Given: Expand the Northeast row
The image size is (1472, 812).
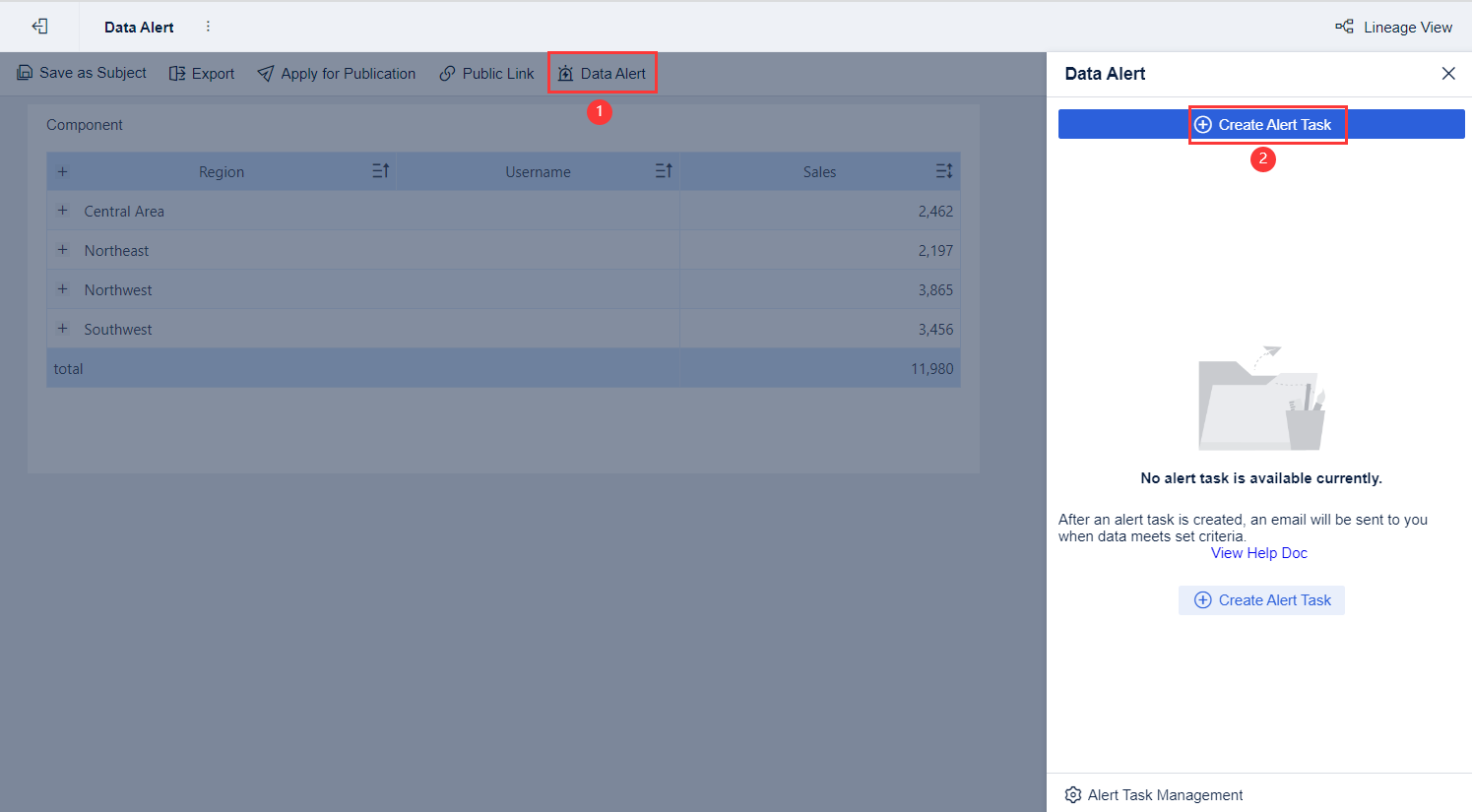Looking at the screenshot, I should coord(63,249).
